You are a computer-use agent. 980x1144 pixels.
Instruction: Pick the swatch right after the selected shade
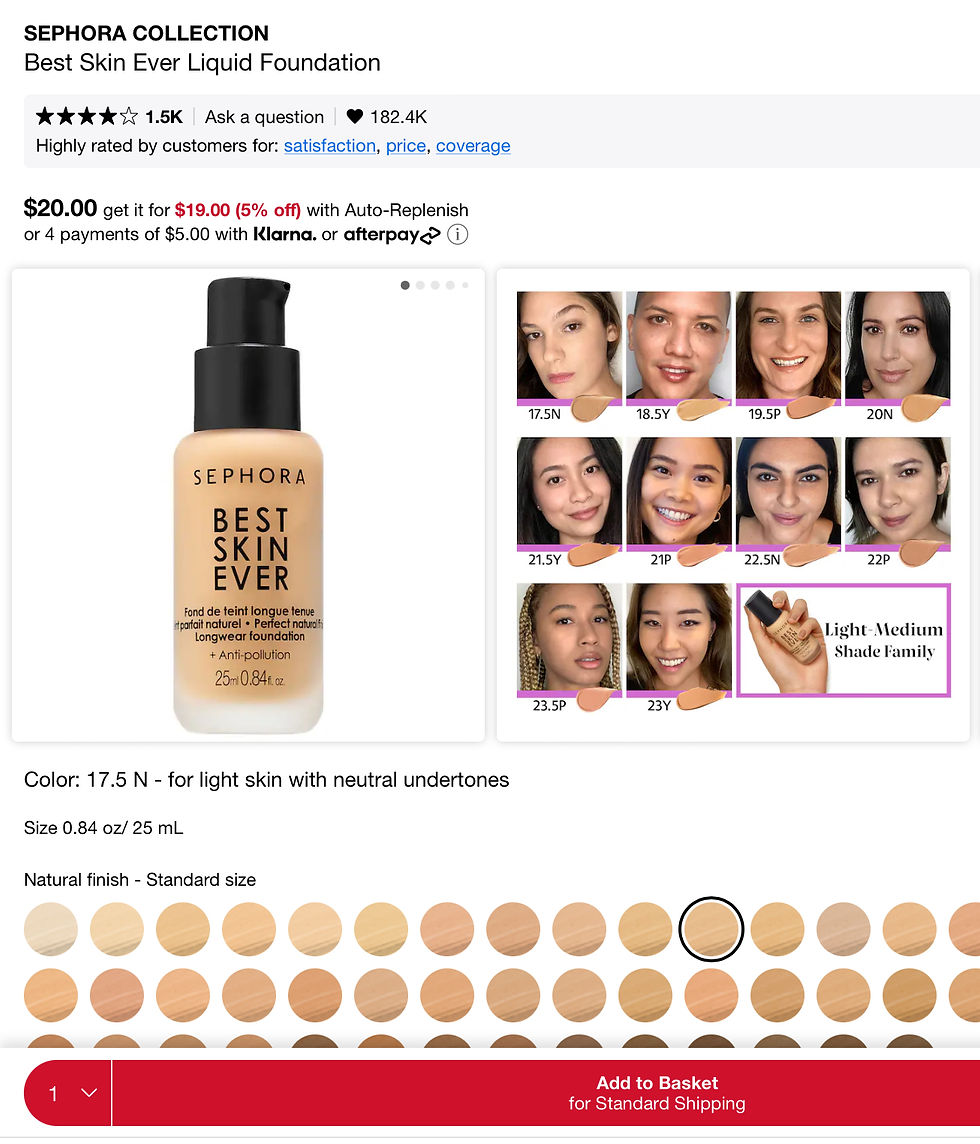(778, 930)
